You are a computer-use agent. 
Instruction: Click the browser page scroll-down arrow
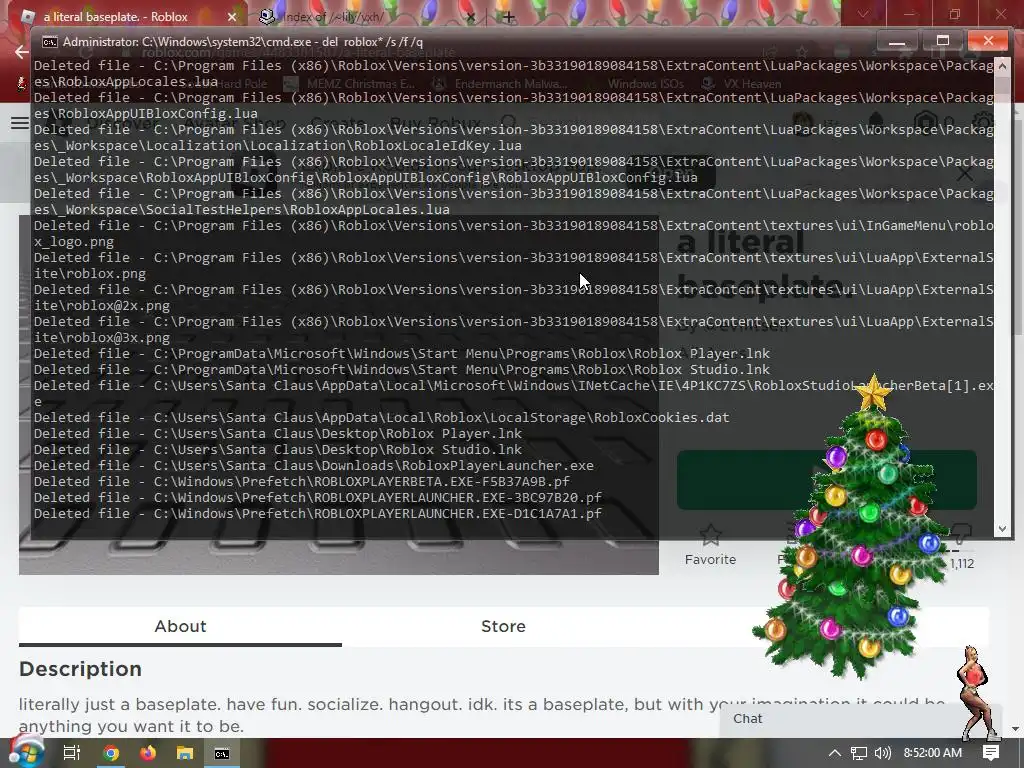[1015, 729]
